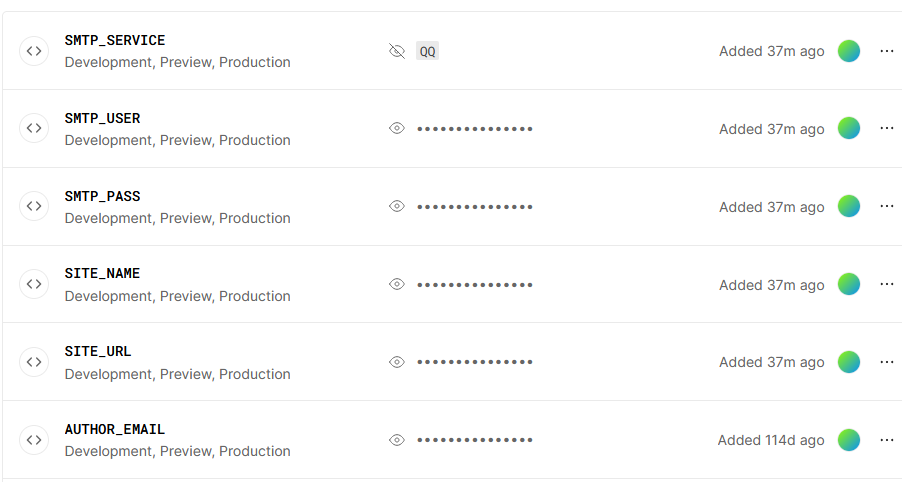Click the QQ value of SMTP_SERVICE
902x482 pixels.
coord(427,51)
